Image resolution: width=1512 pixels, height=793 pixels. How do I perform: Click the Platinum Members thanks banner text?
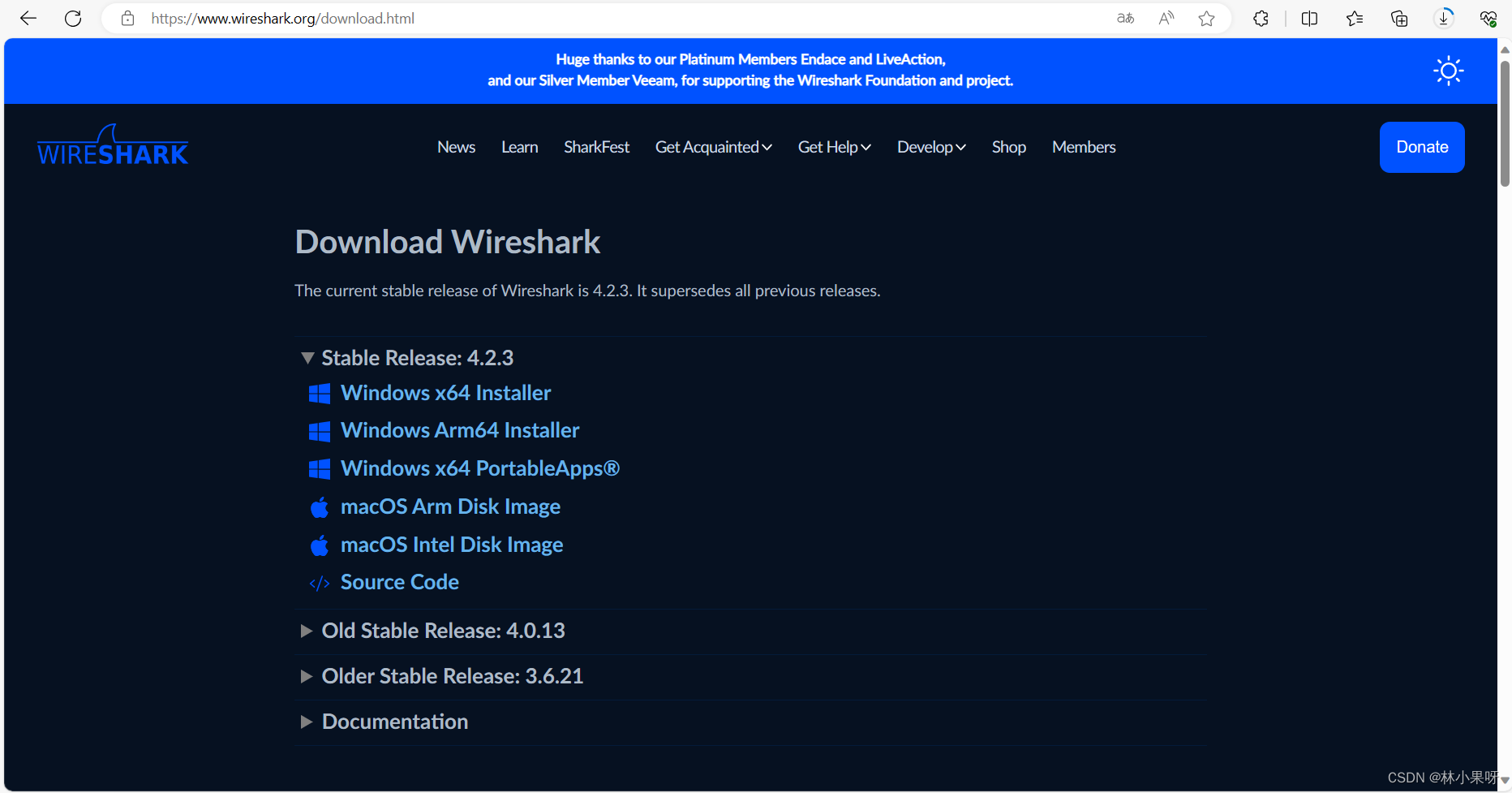[750, 70]
